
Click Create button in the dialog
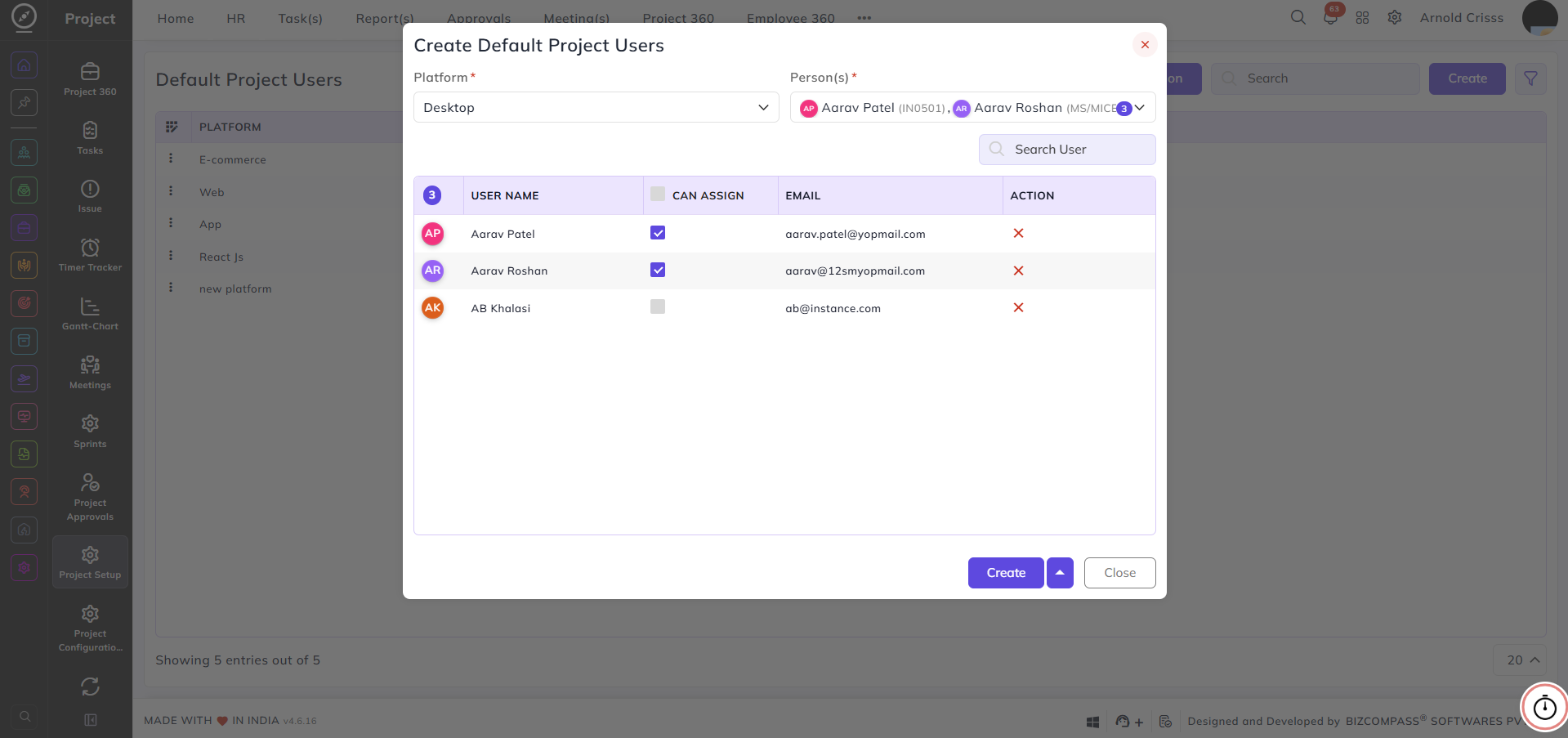pos(1006,573)
